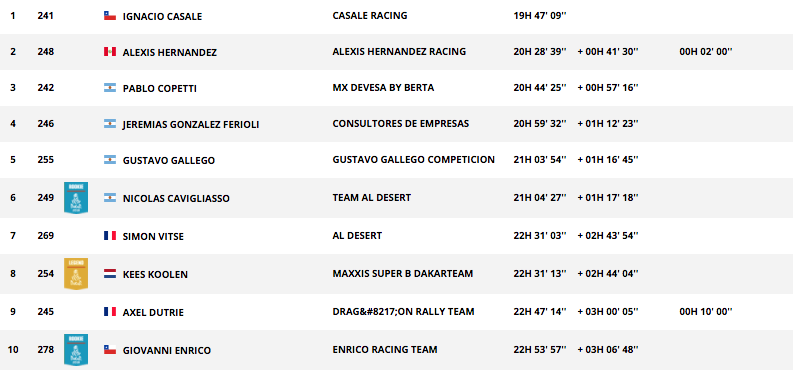Click Alexis Hernandez's 00H 02' 00'' penalty
The width and height of the screenshot is (800, 372).
click(x=706, y=52)
